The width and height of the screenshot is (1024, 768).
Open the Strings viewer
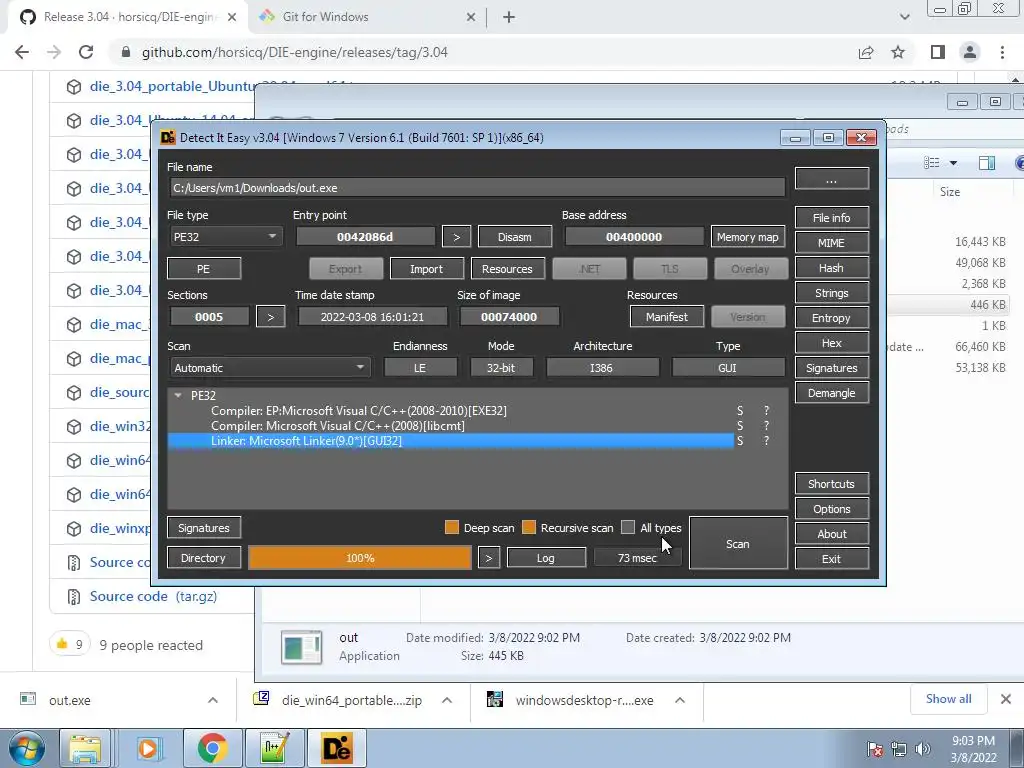pos(831,293)
